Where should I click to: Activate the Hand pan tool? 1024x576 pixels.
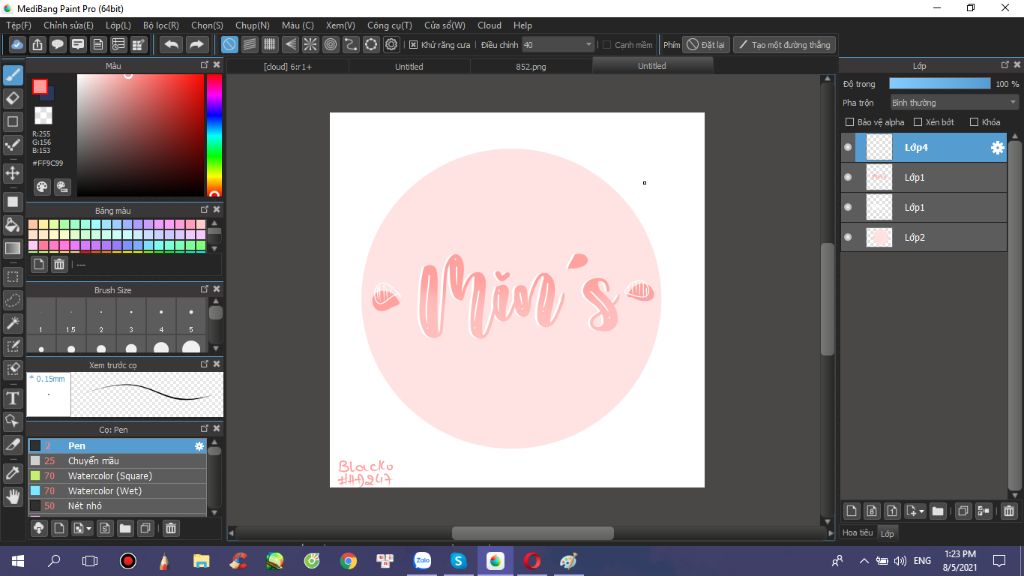(x=13, y=496)
